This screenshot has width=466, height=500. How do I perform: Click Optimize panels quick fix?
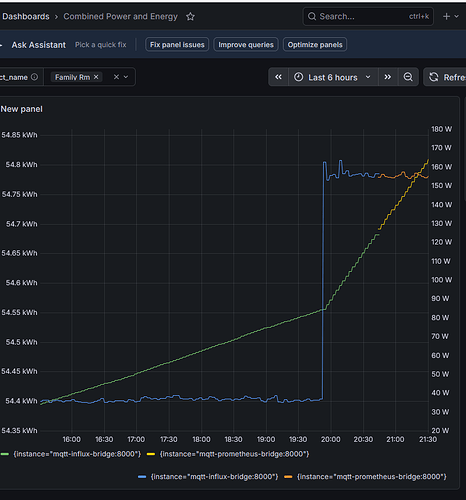coord(315,45)
